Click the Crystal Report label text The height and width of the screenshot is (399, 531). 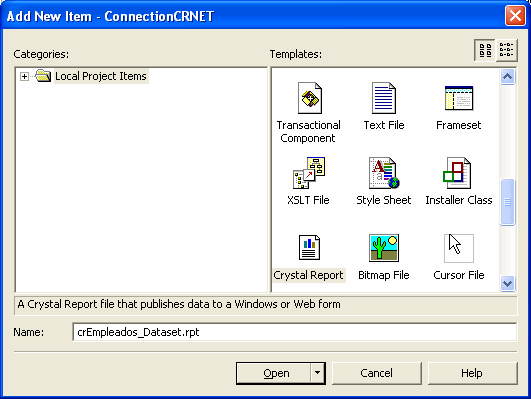(309, 275)
